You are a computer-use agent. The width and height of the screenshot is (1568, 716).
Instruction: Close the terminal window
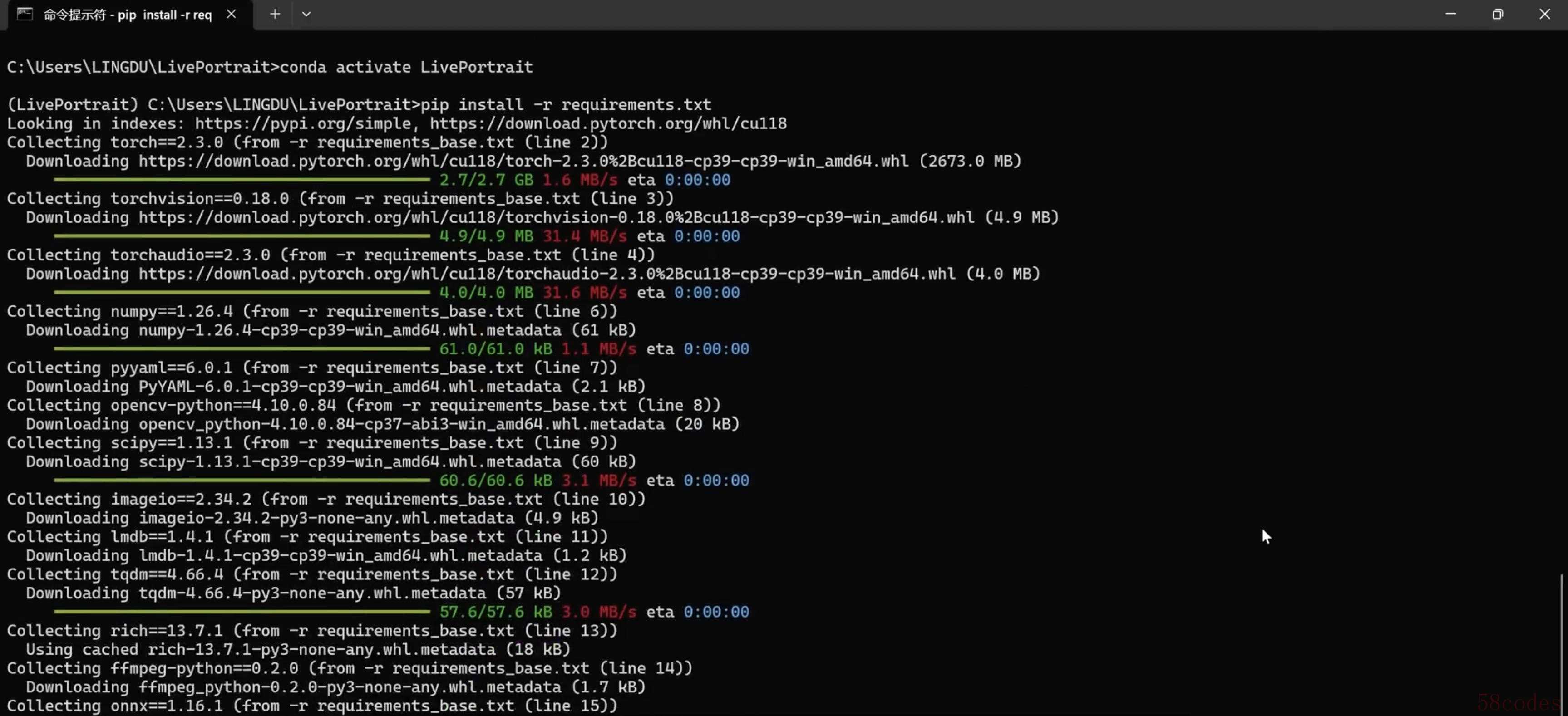[x=1545, y=14]
